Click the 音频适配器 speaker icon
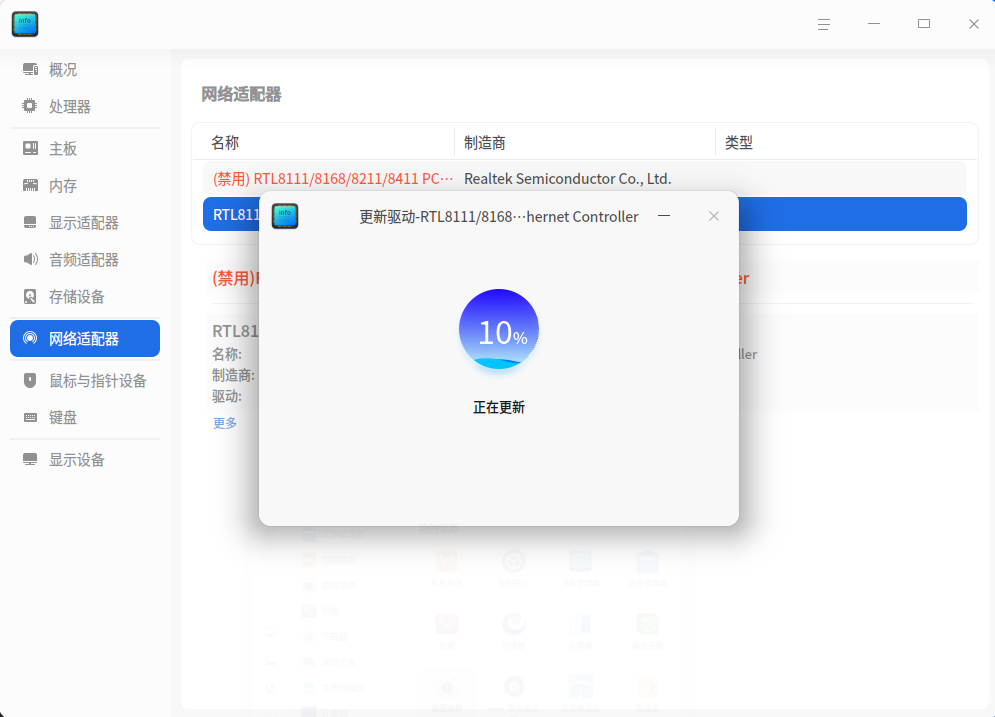 click(30, 259)
